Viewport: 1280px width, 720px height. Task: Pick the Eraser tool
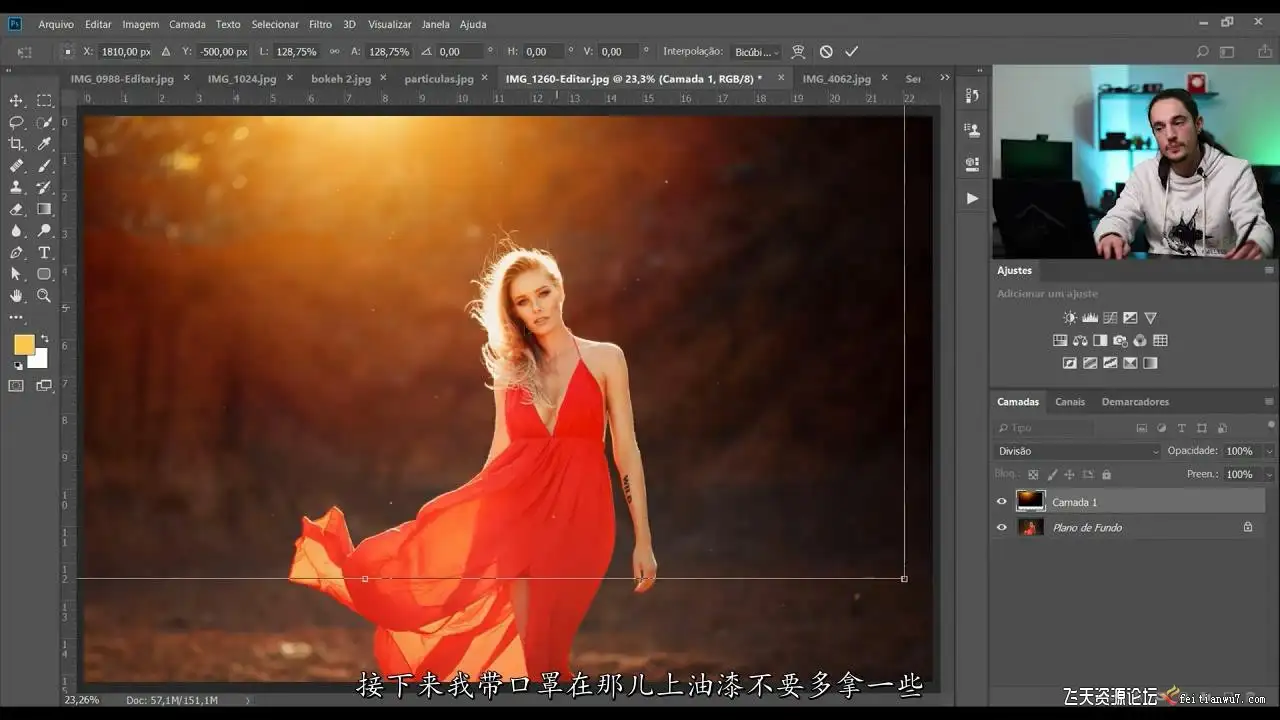click(16, 209)
